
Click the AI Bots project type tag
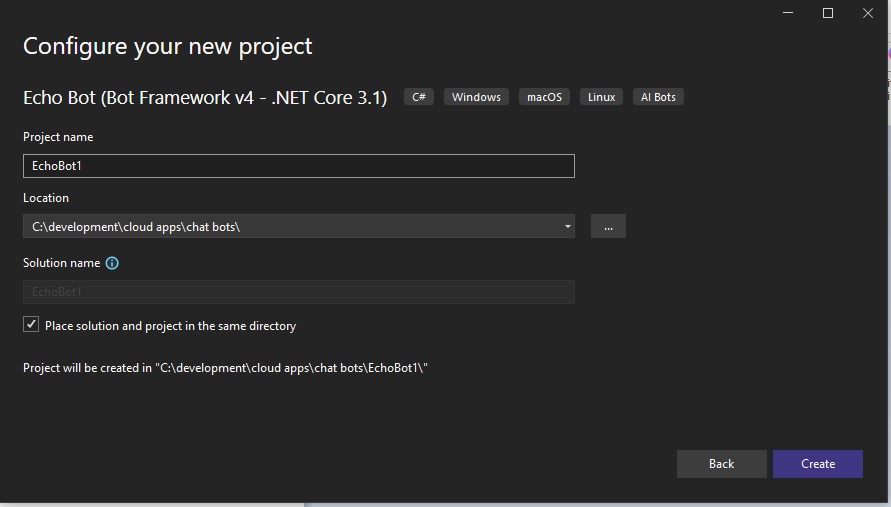click(658, 97)
